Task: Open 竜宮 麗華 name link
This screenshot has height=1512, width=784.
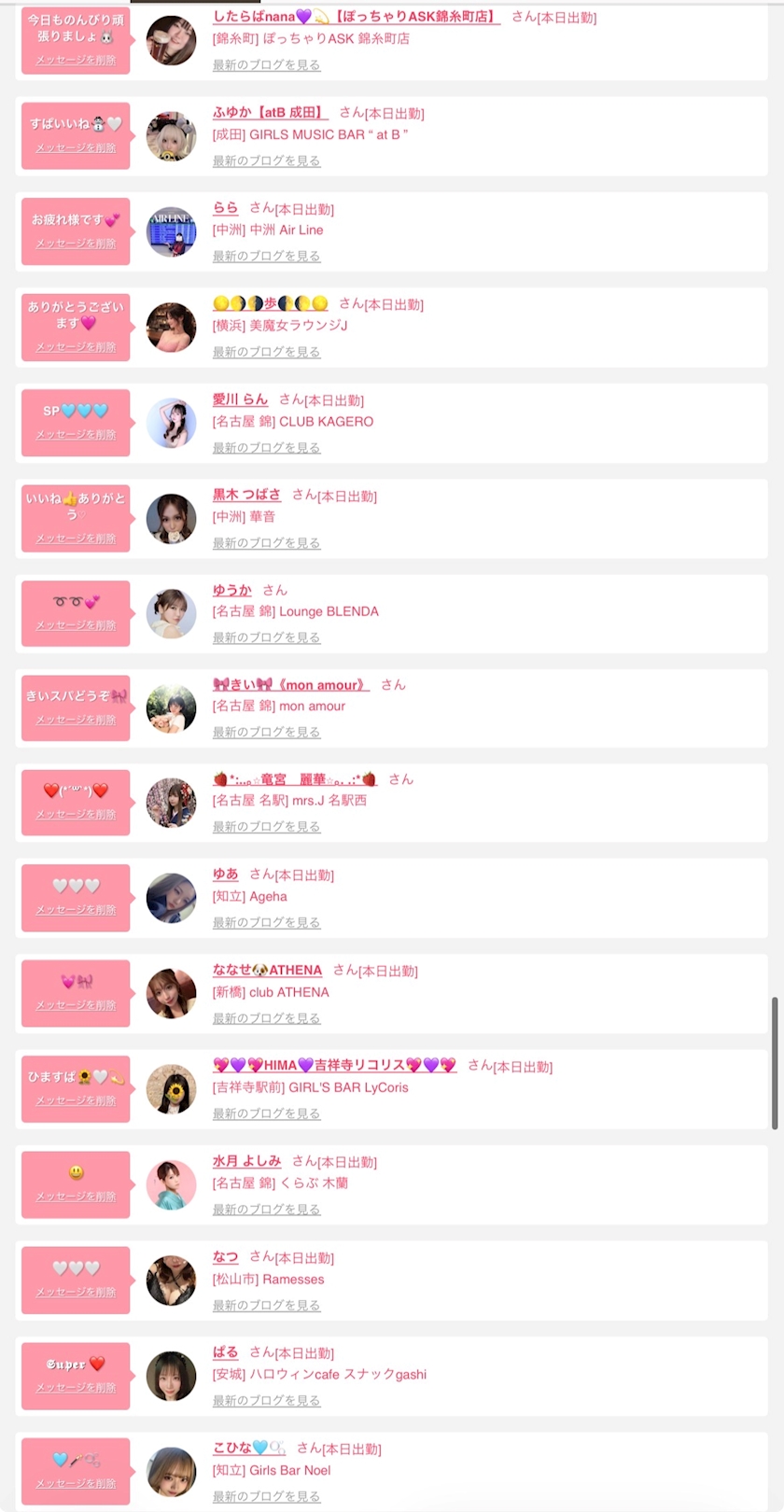Action: coord(295,778)
